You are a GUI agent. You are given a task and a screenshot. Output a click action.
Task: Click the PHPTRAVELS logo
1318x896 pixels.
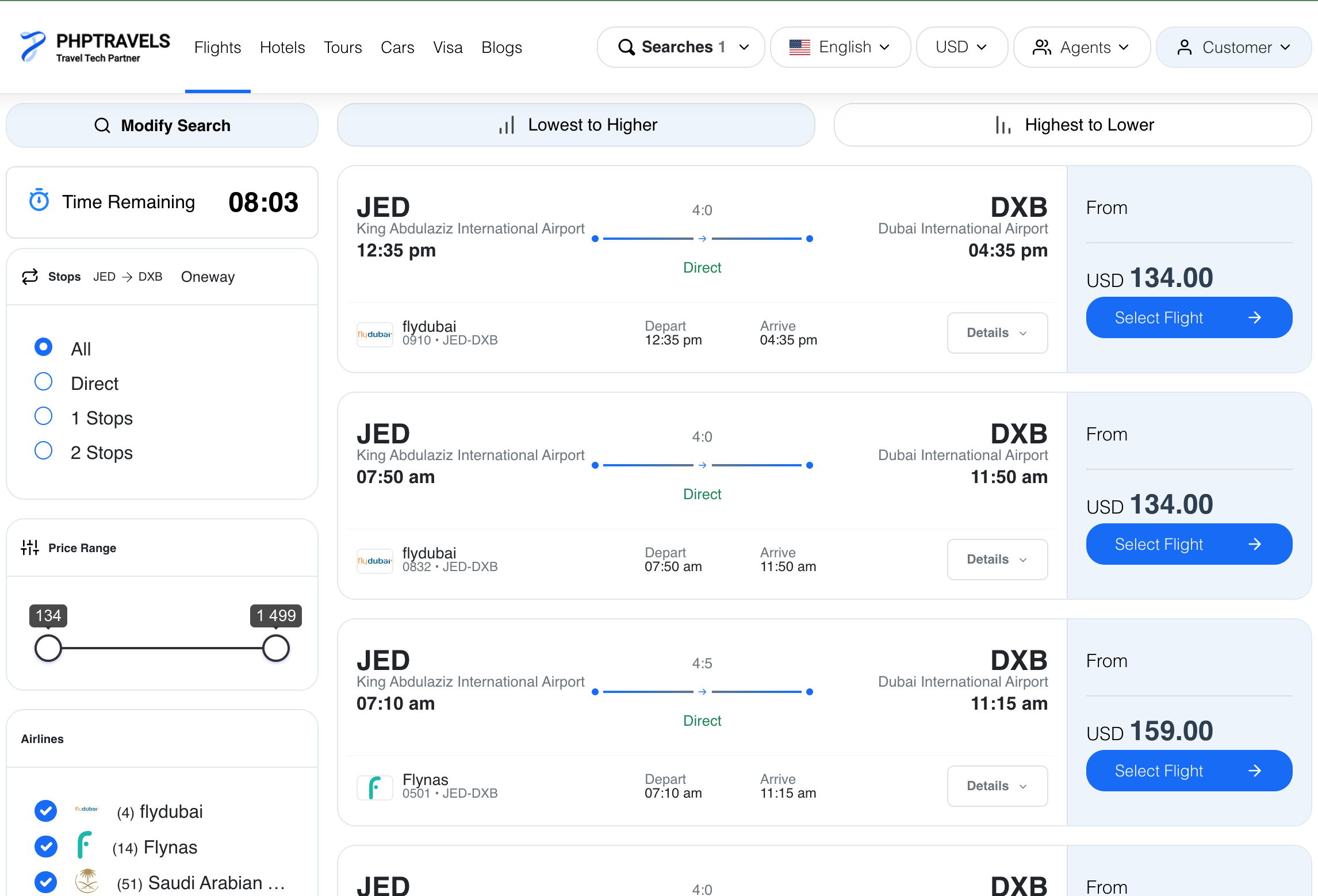point(95,47)
